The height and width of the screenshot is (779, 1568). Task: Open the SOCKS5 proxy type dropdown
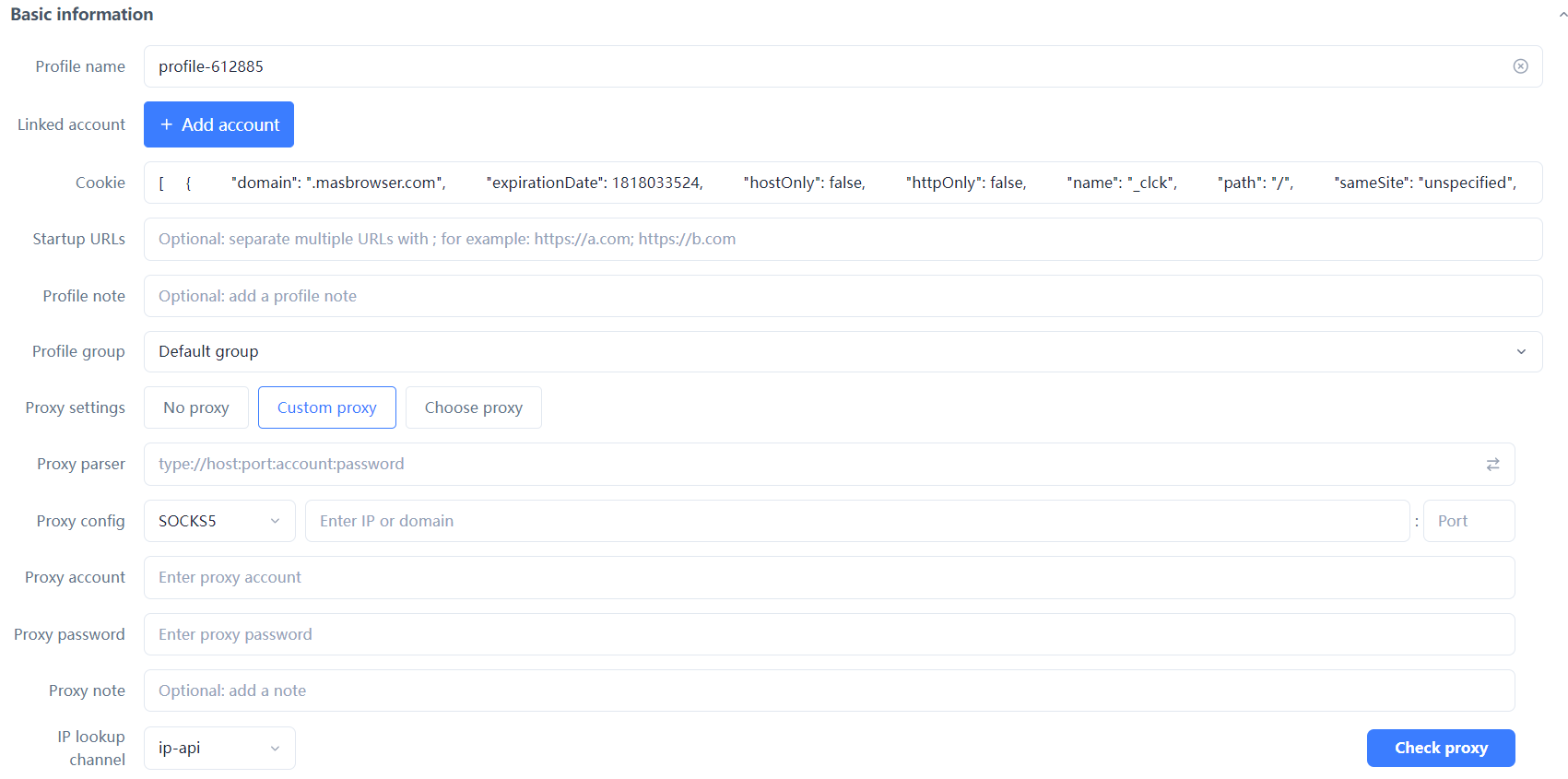tap(219, 521)
